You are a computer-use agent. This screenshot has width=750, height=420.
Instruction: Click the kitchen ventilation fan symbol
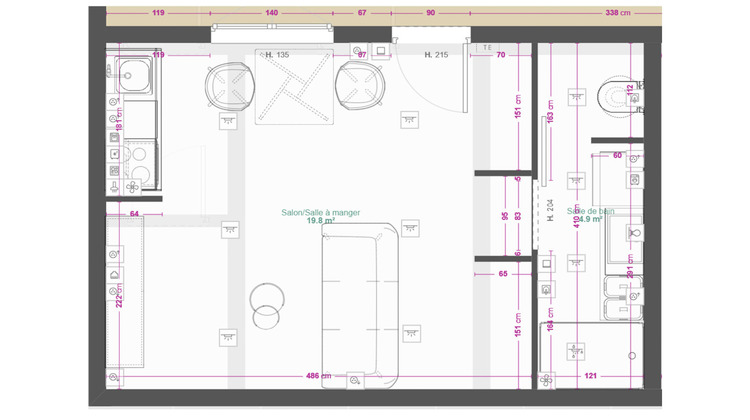pyautogui.click(x=132, y=187)
